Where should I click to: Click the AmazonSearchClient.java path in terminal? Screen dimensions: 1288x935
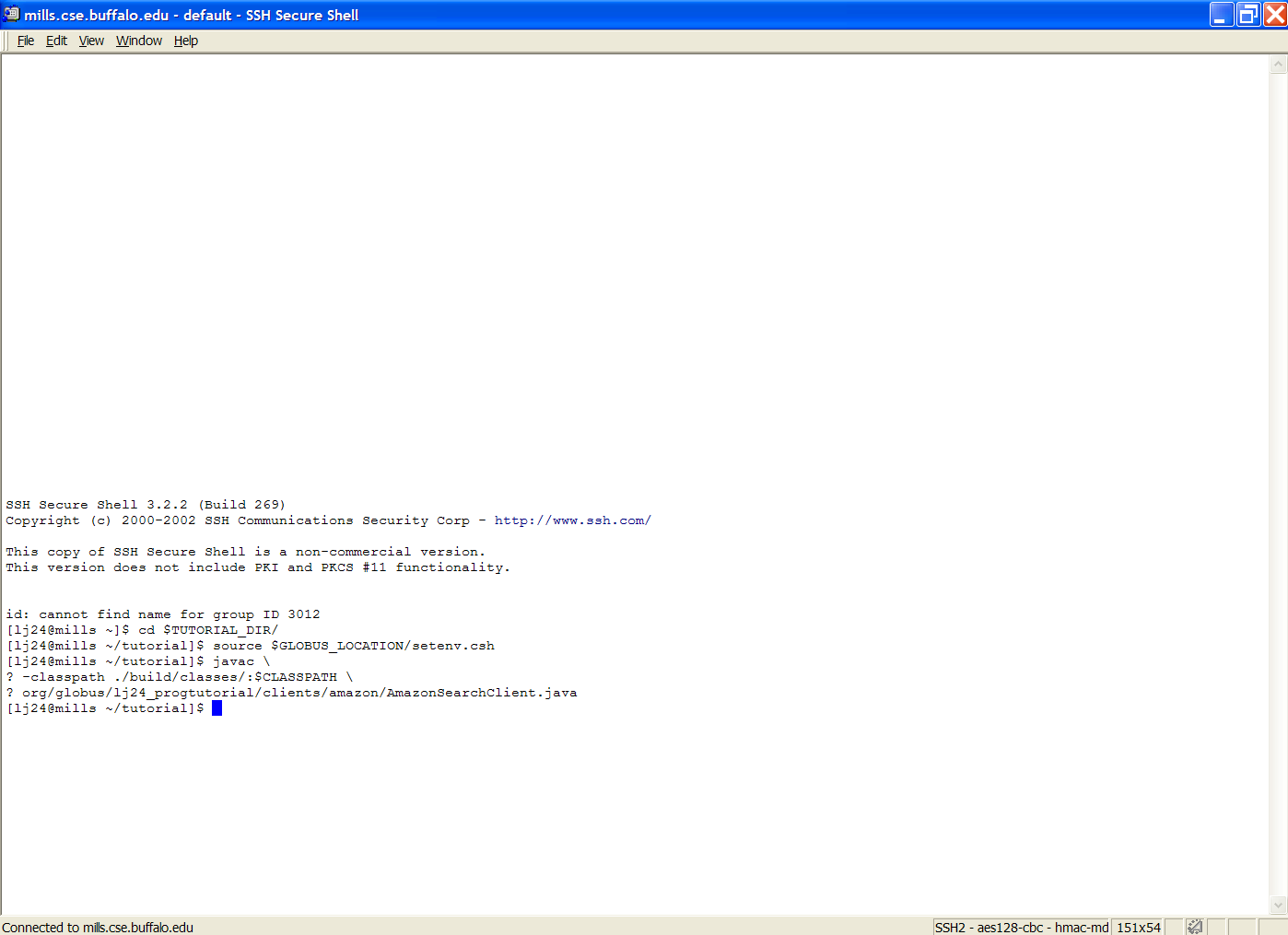pos(299,693)
